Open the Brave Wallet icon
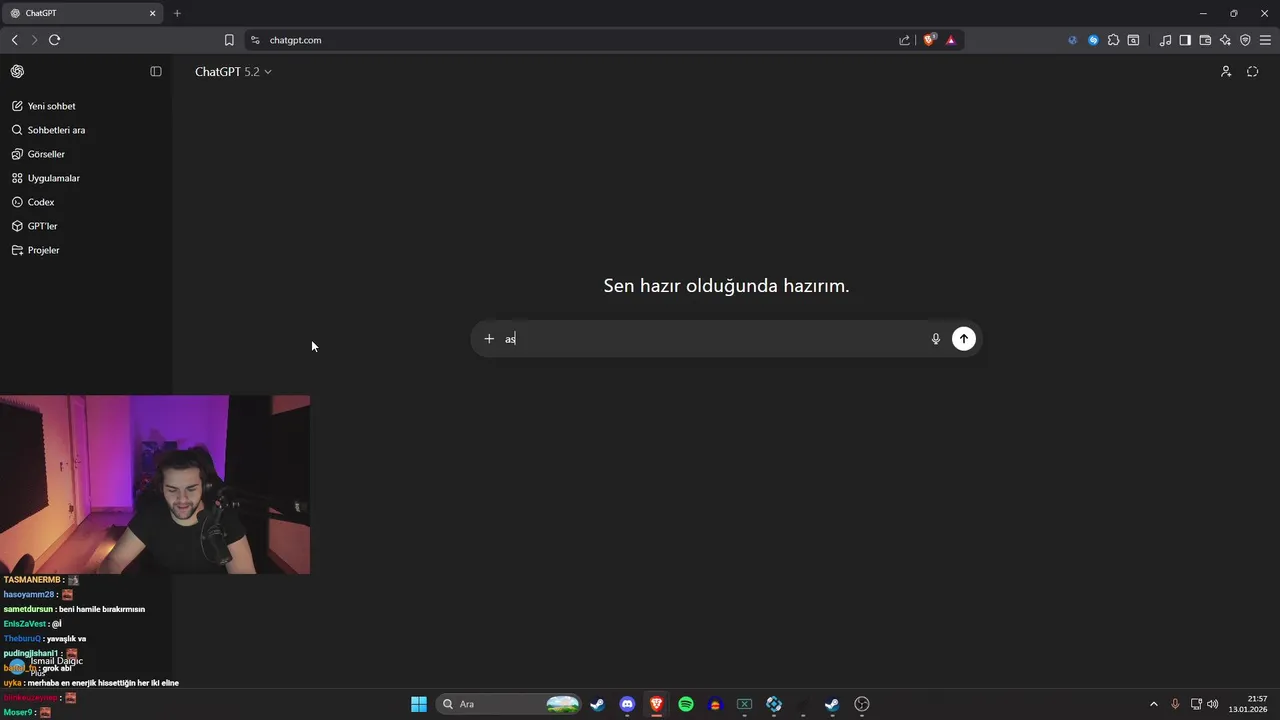This screenshot has height=720, width=1280. (x=1205, y=40)
